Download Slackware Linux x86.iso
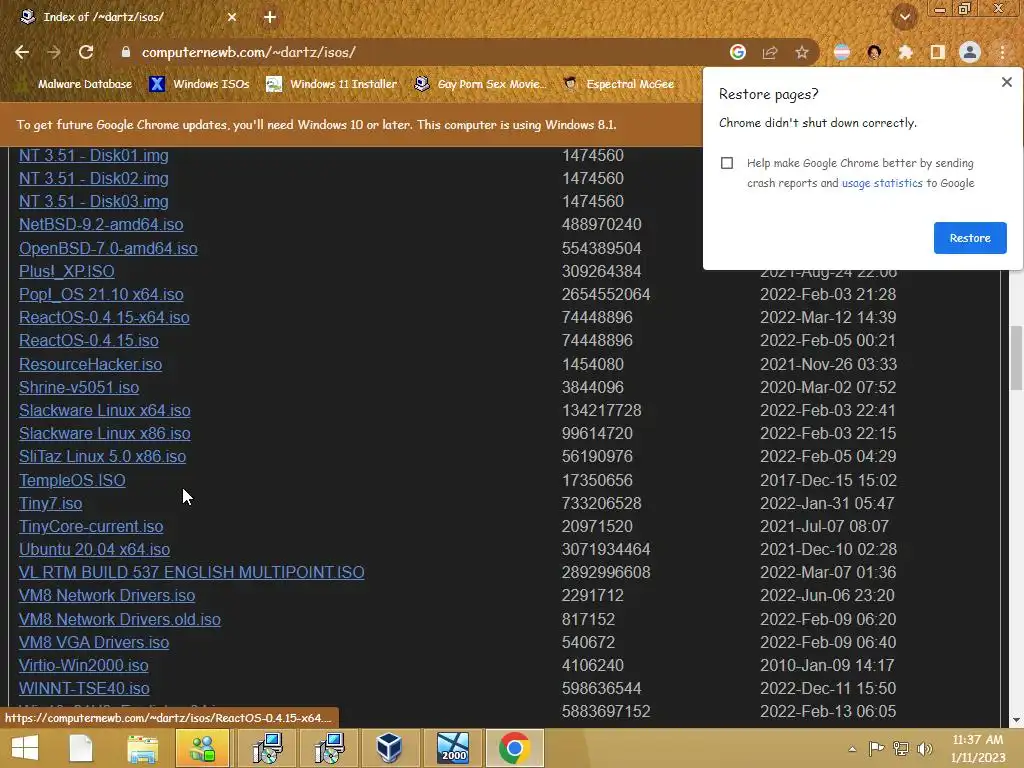 click(104, 434)
